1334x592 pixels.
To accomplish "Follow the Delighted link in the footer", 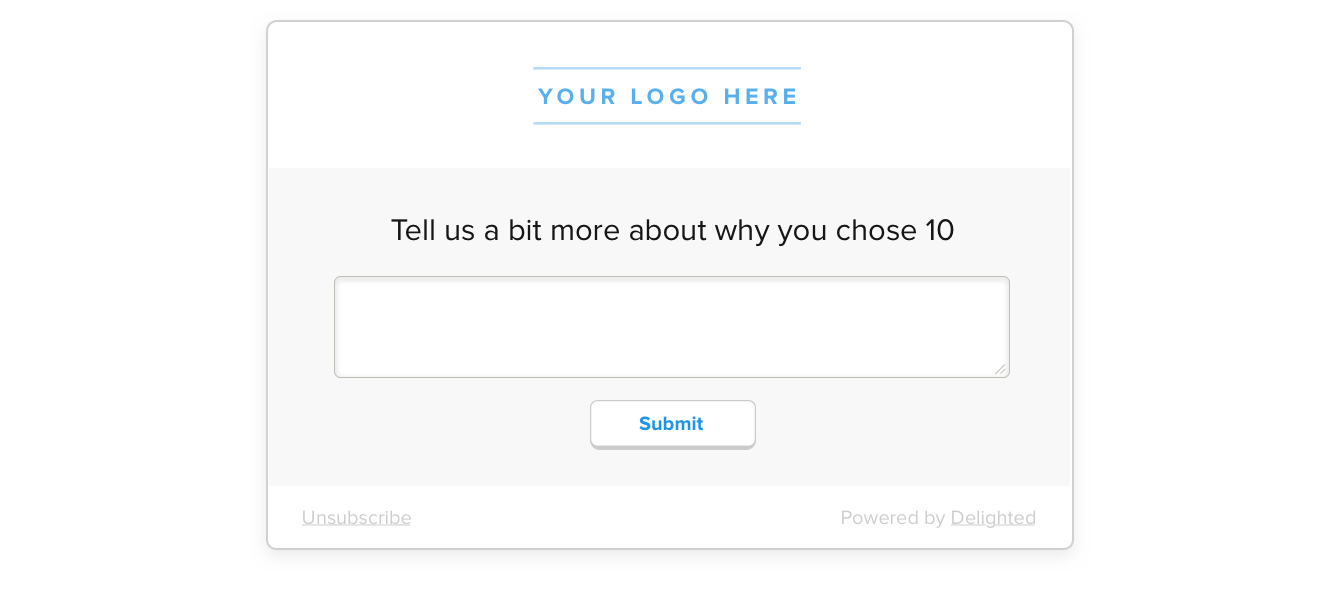I will pos(993,517).
